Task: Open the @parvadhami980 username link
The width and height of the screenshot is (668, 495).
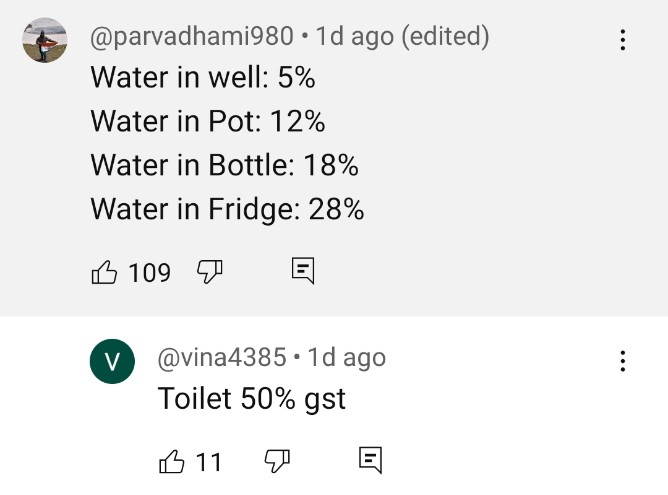Action: click(x=192, y=37)
